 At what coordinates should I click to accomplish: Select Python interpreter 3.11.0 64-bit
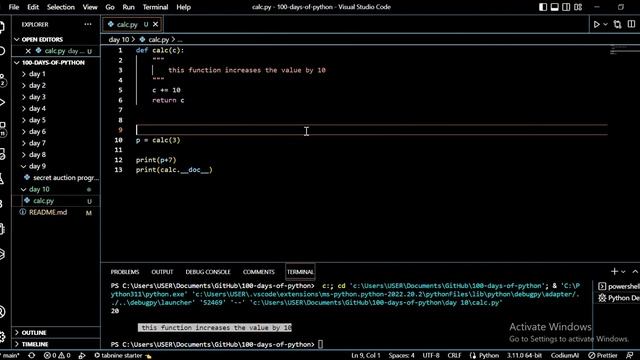pyautogui.click(x=524, y=356)
